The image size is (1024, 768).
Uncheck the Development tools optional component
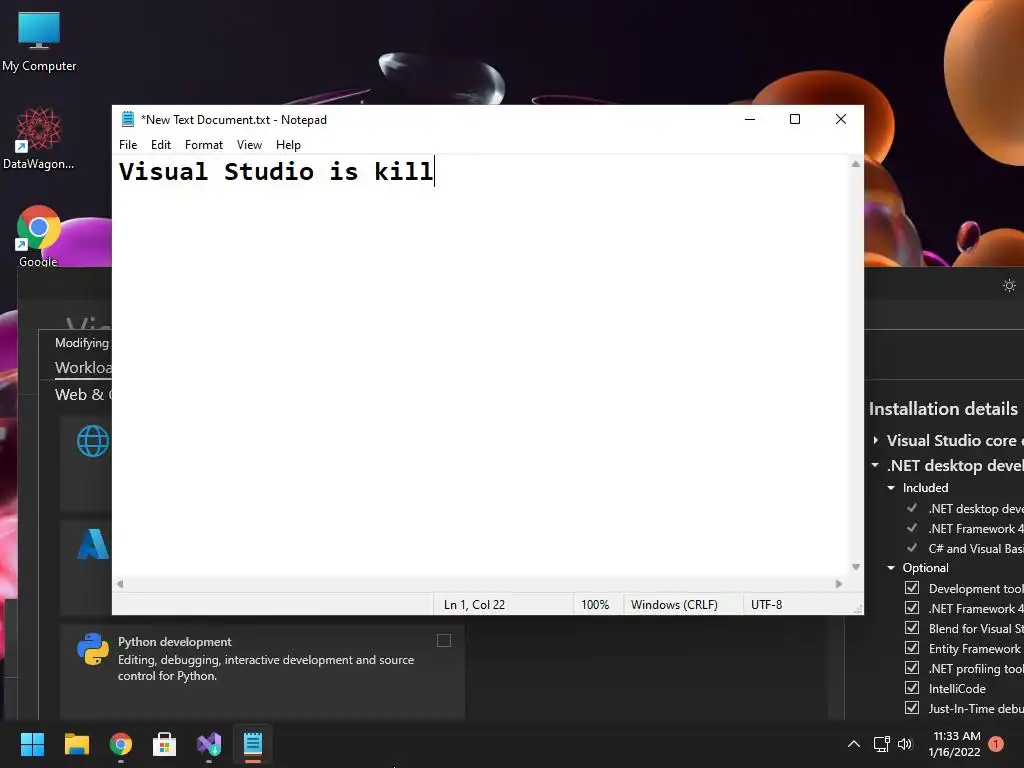tap(912, 588)
